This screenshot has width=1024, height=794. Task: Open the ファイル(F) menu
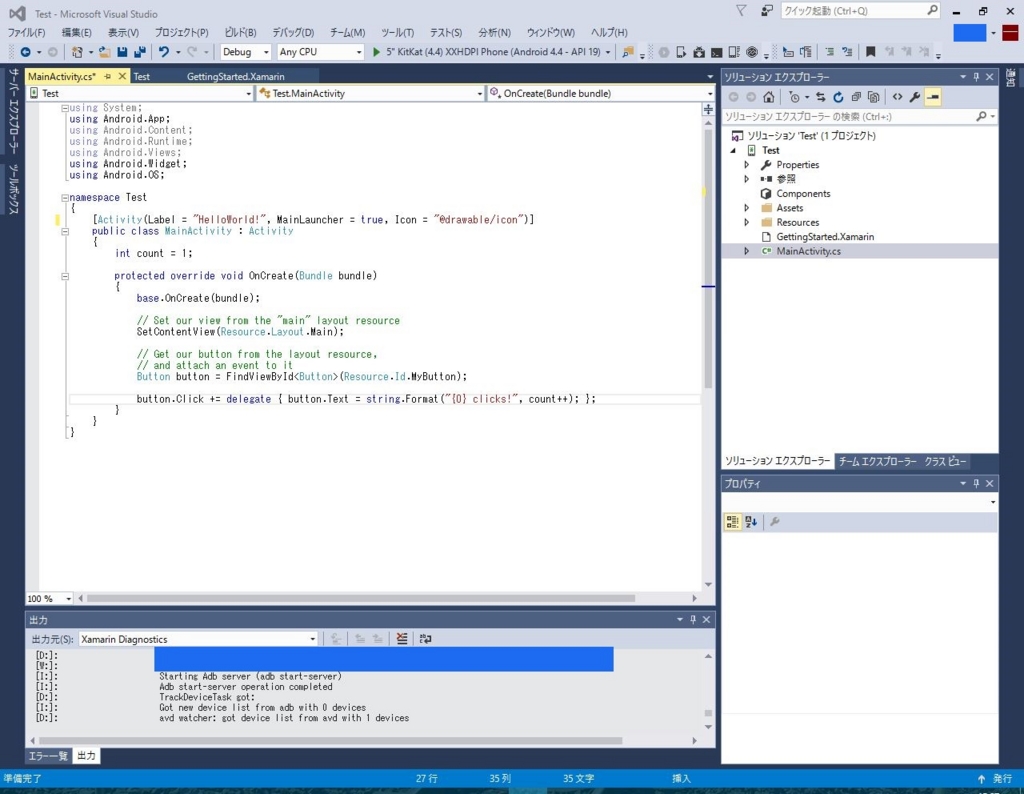click(26, 32)
